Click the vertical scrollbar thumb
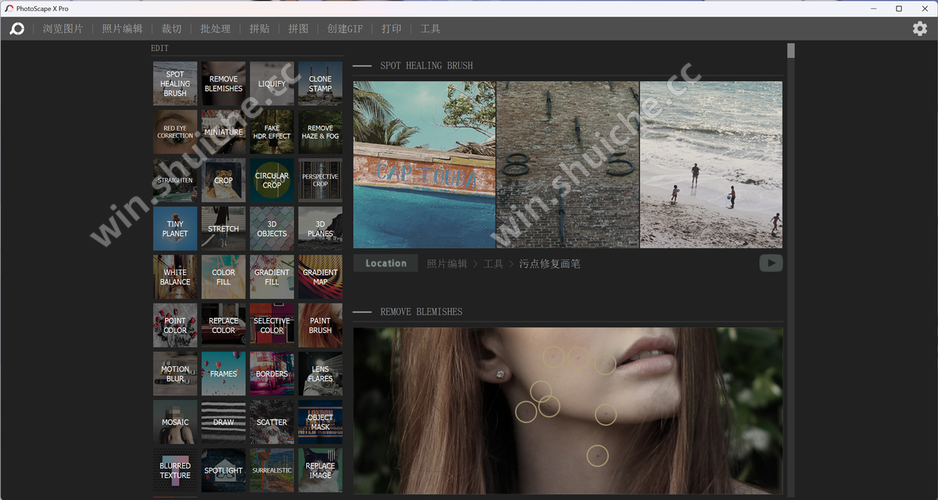938x500 pixels. click(x=791, y=51)
